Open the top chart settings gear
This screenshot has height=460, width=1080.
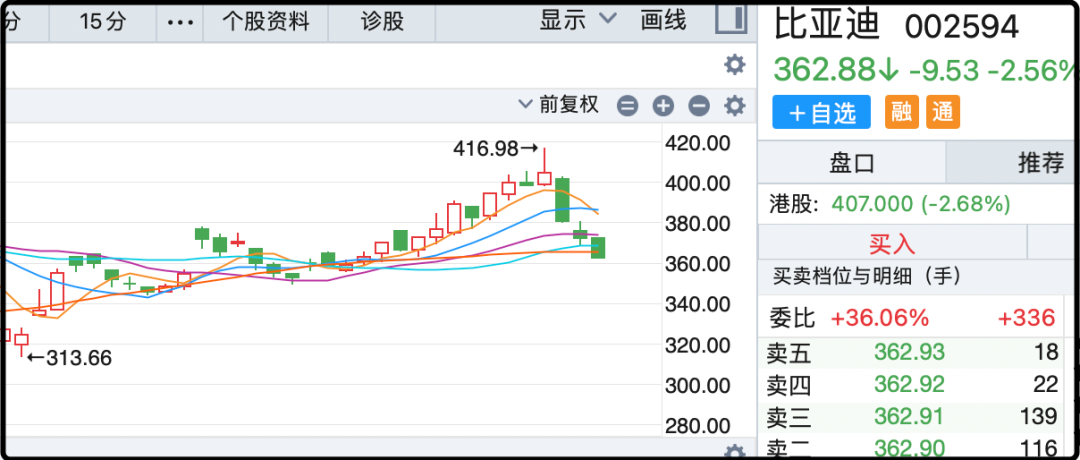[x=734, y=66]
